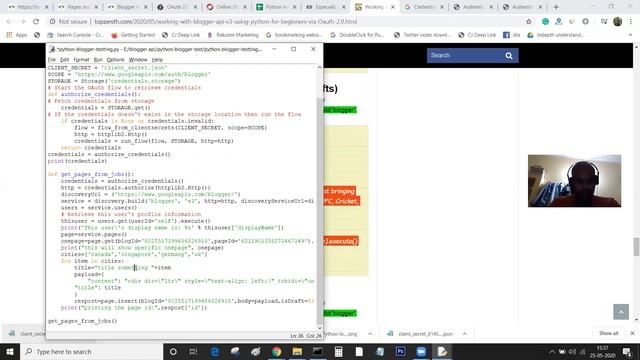
Task: Click the Chrome profile avatar
Action: [x=618, y=22]
